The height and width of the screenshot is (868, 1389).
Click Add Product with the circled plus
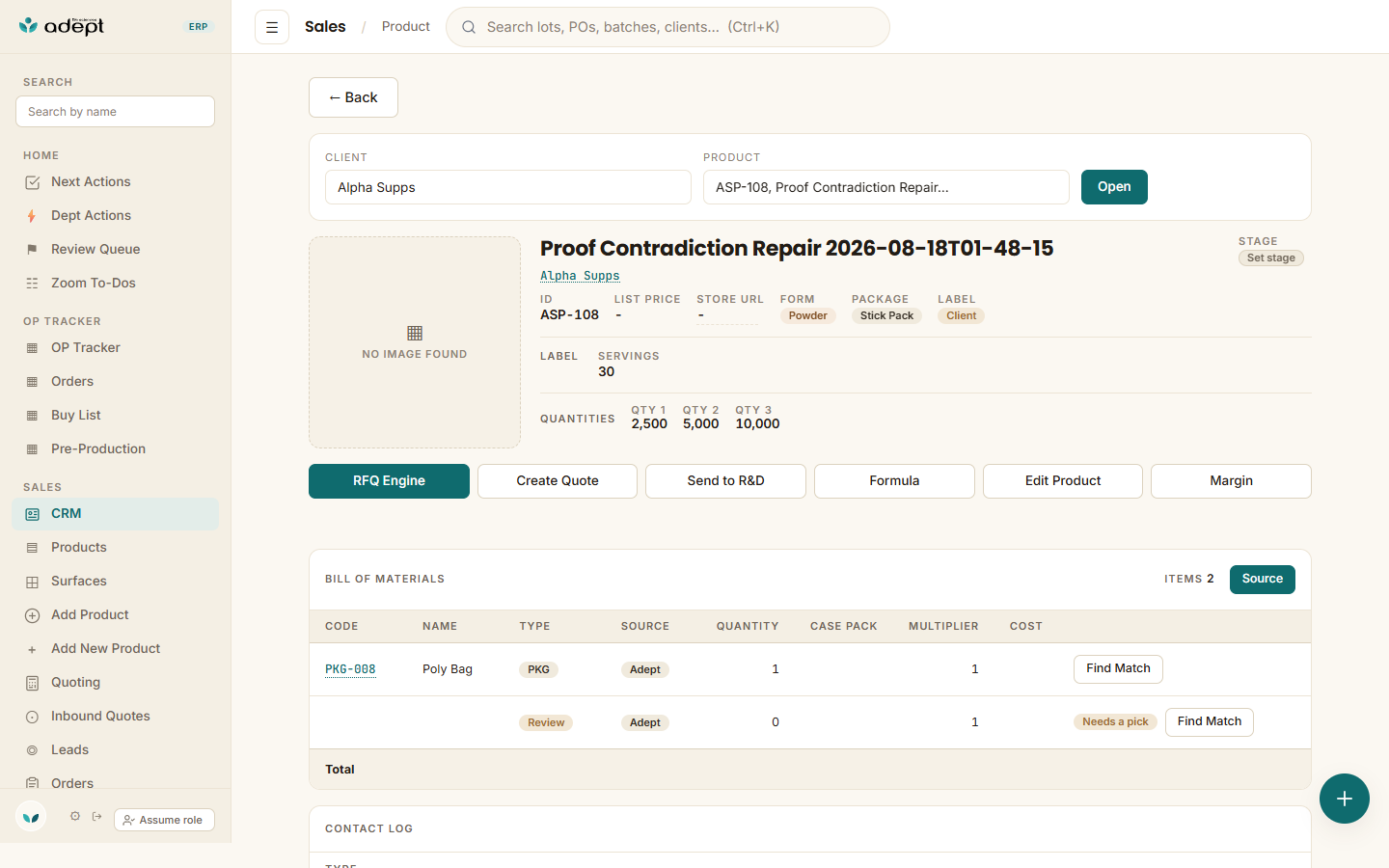pyautogui.click(x=116, y=615)
